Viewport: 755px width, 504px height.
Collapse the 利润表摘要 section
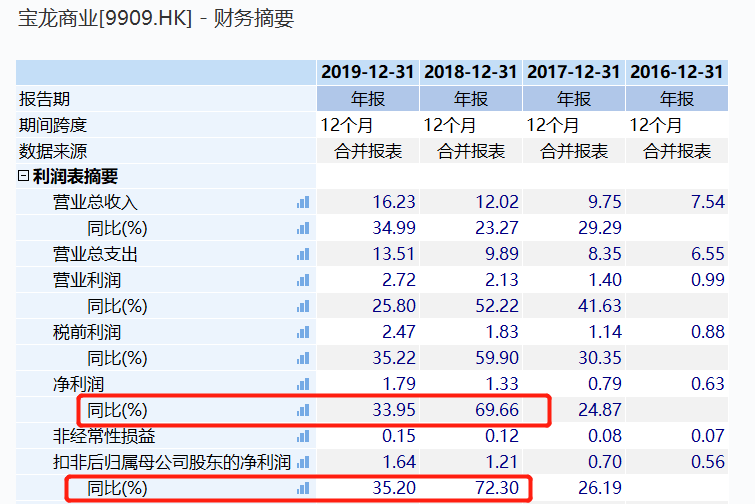(x=23, y=176)
